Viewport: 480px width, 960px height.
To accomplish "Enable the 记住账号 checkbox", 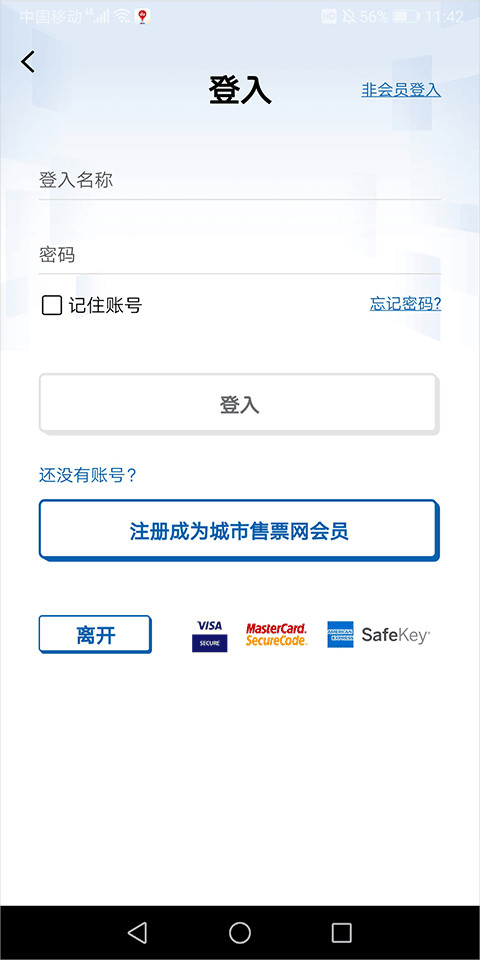I will [x=52, y=305].
